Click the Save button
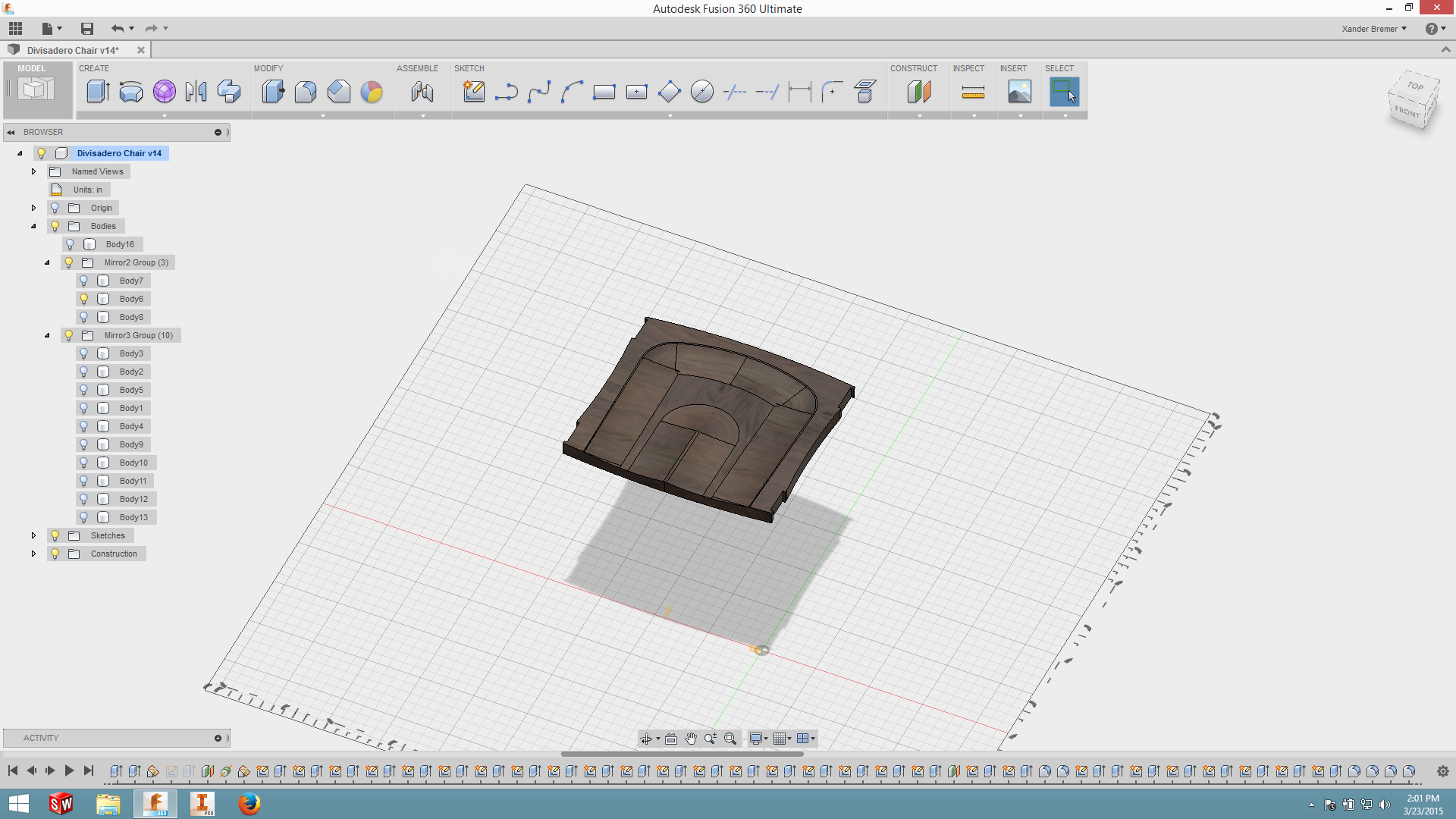 85,27
